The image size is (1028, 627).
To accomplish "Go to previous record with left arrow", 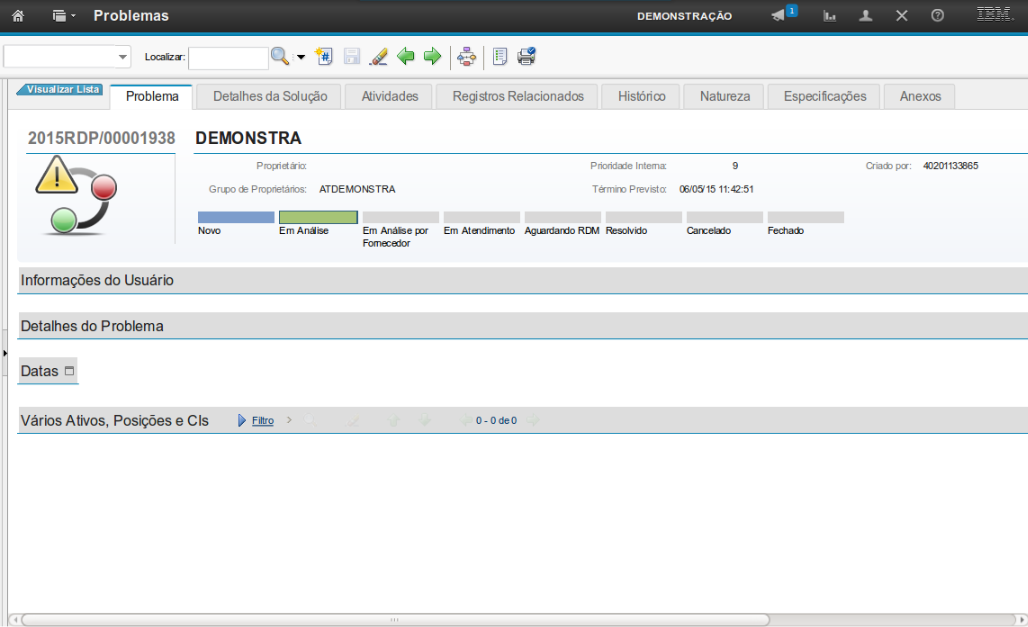I will point(405,56).
